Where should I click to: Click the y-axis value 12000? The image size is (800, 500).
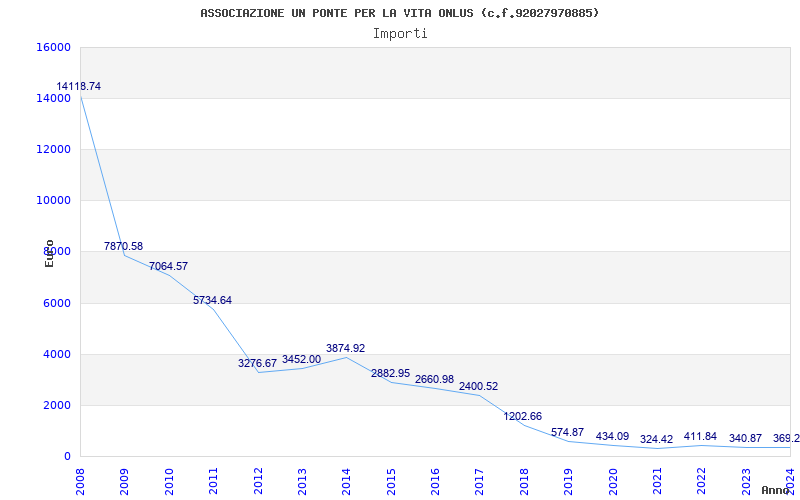point(53,149)
